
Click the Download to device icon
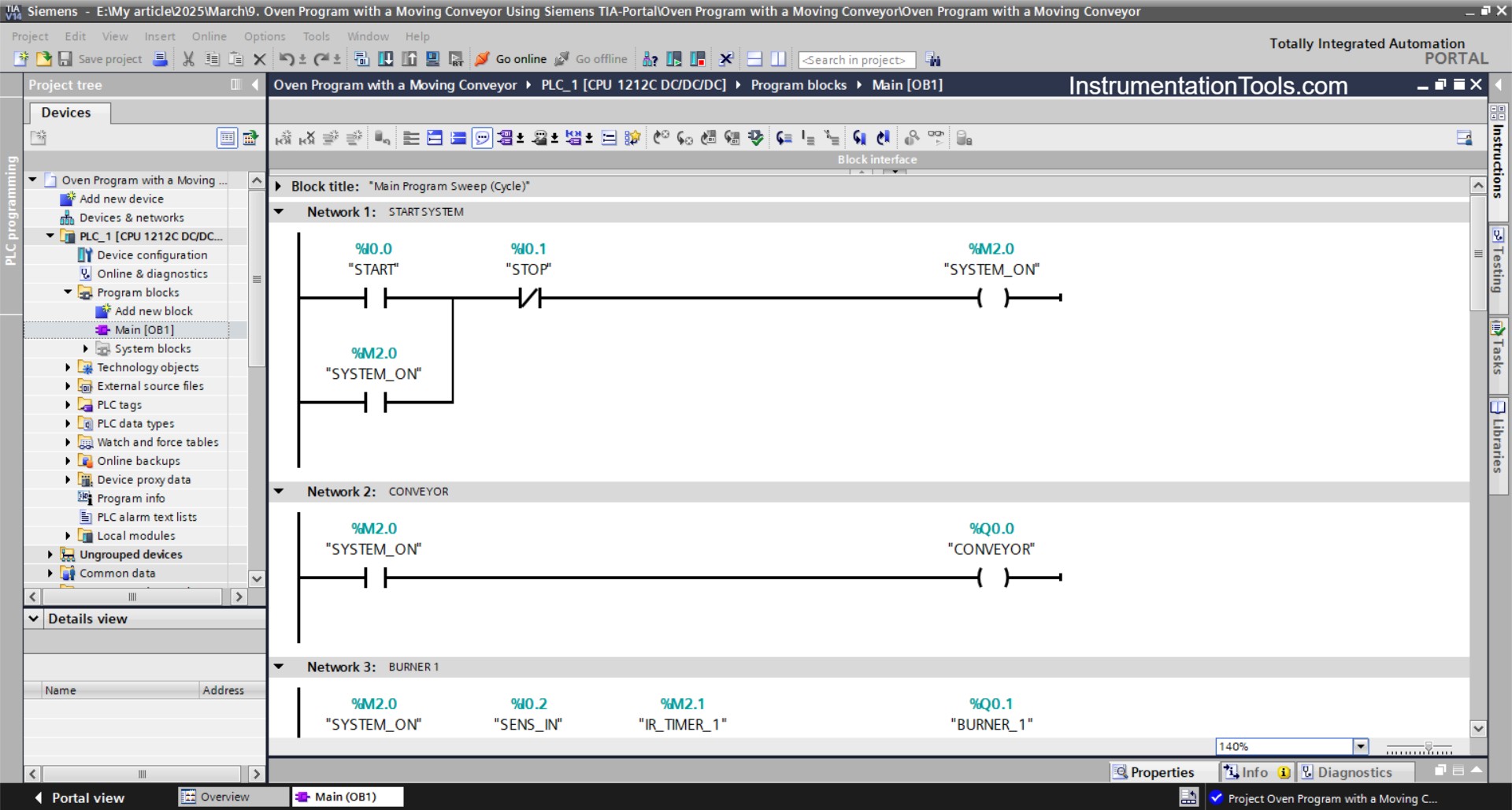(386, 59)
